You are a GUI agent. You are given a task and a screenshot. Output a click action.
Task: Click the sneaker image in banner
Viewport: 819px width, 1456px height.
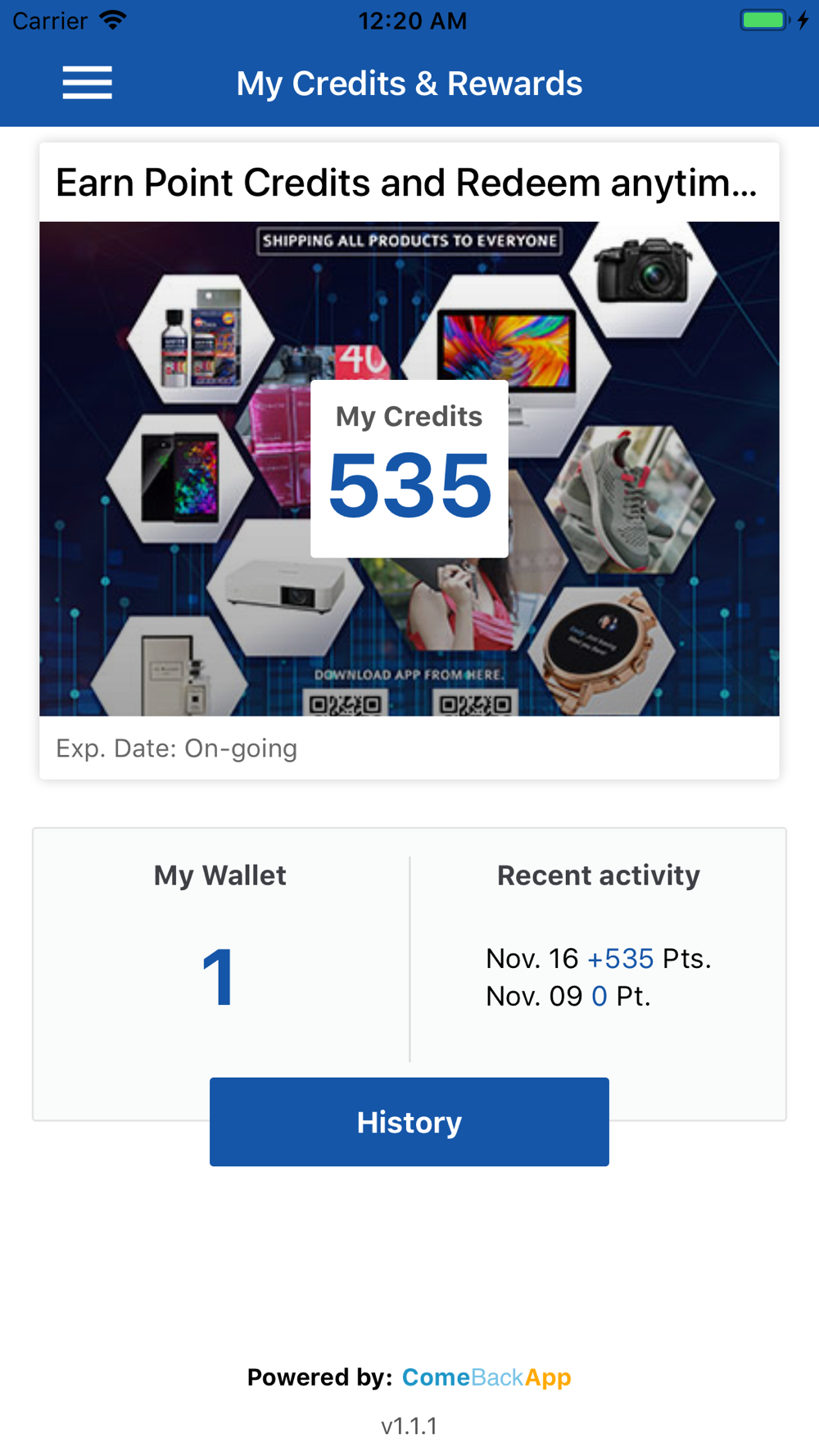click(627, 498)
